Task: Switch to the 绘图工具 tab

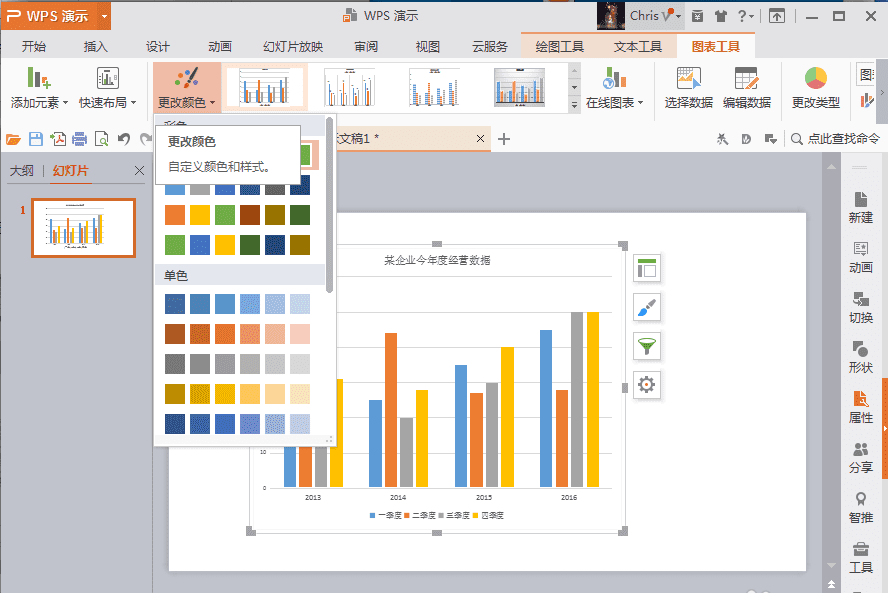Action: coord(560,46)
